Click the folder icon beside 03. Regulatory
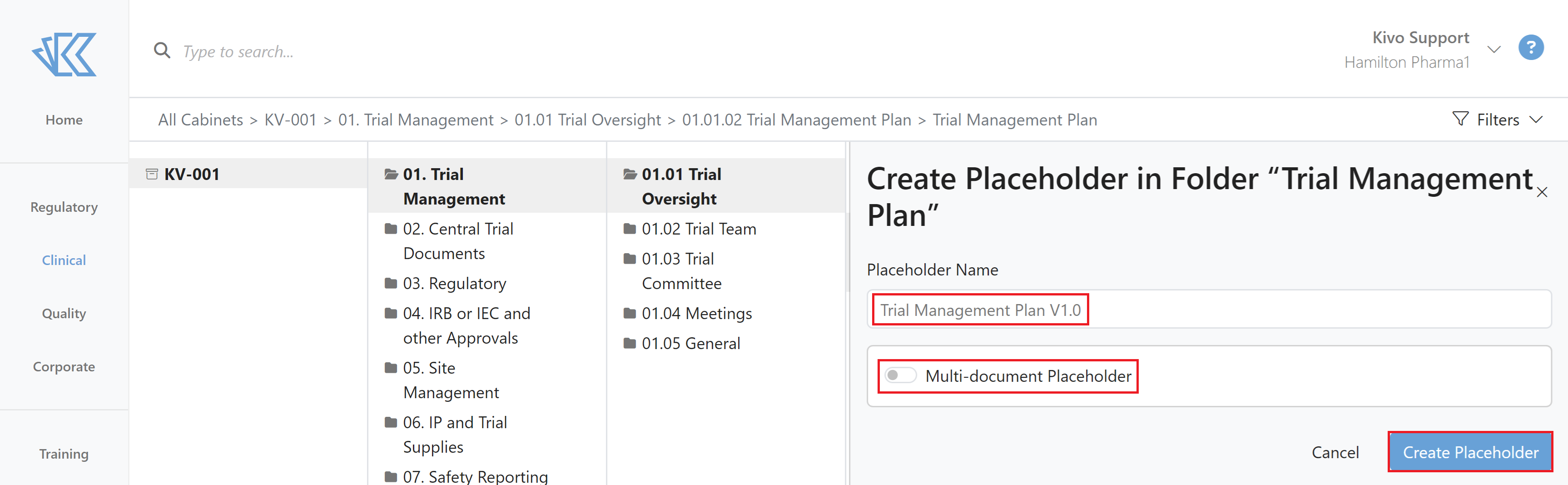The height and width of the screenshot is (485, 1568). 391,283
